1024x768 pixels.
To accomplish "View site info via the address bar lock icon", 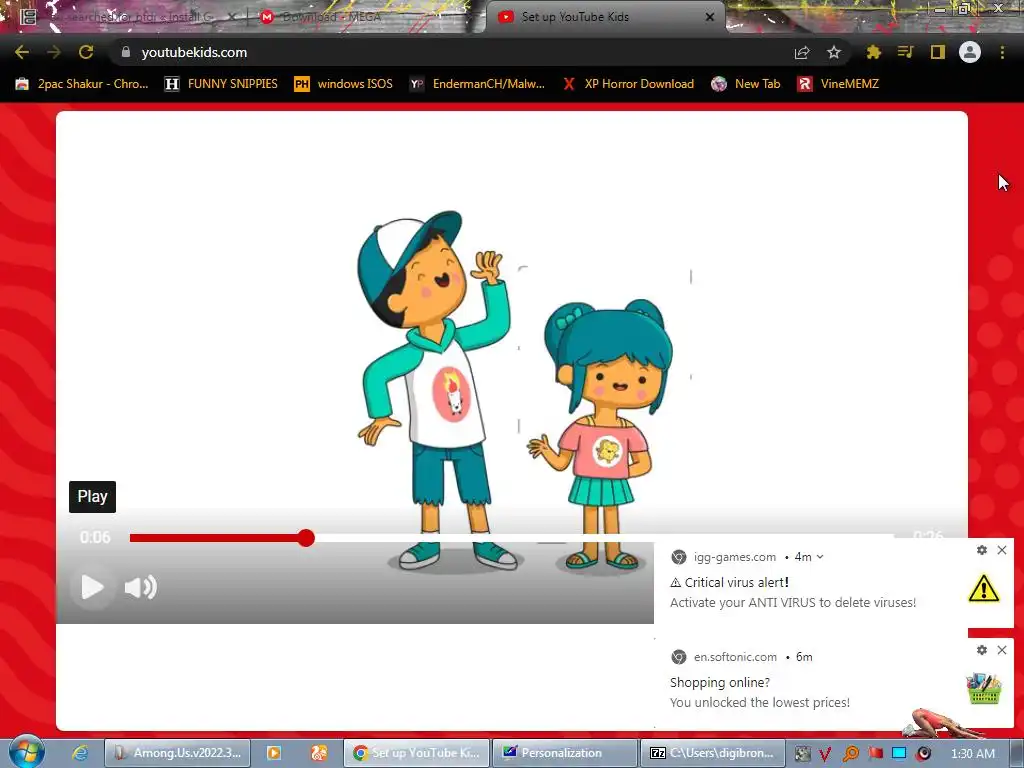I will (126, 52).
